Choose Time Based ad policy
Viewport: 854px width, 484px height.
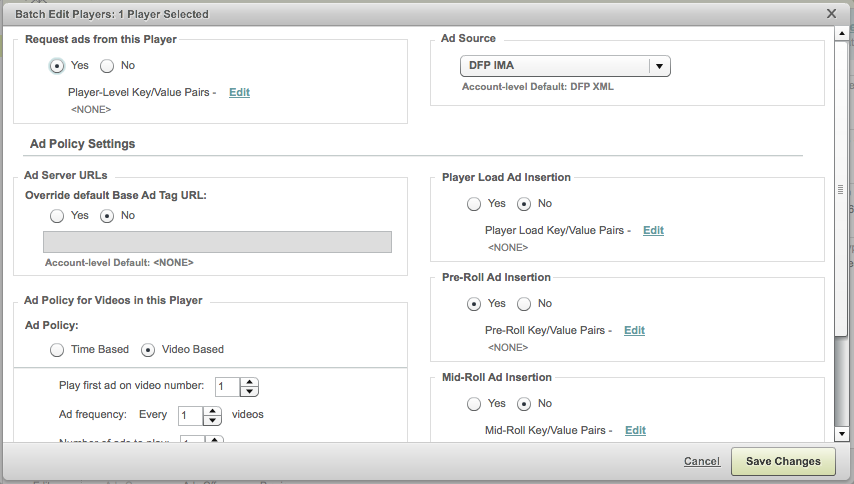(x=57, y=350)
